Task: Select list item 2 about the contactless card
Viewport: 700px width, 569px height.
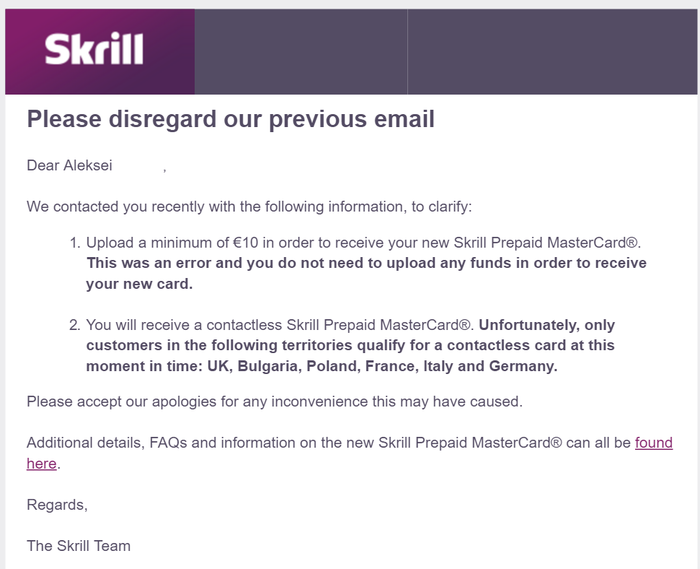Action: pyautogui.click(x=282, y=325)
